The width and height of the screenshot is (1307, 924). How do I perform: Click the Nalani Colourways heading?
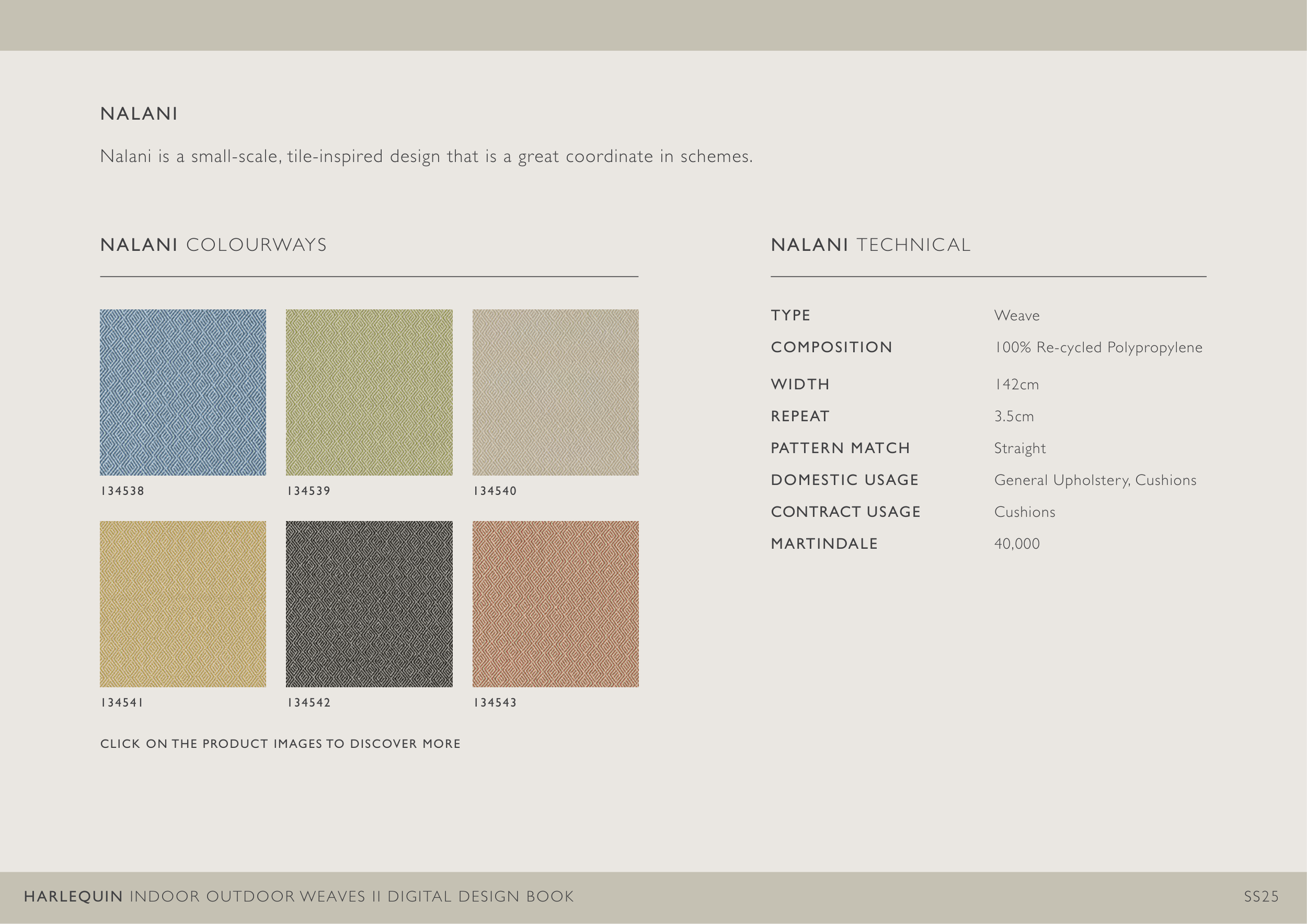(213, 245)
